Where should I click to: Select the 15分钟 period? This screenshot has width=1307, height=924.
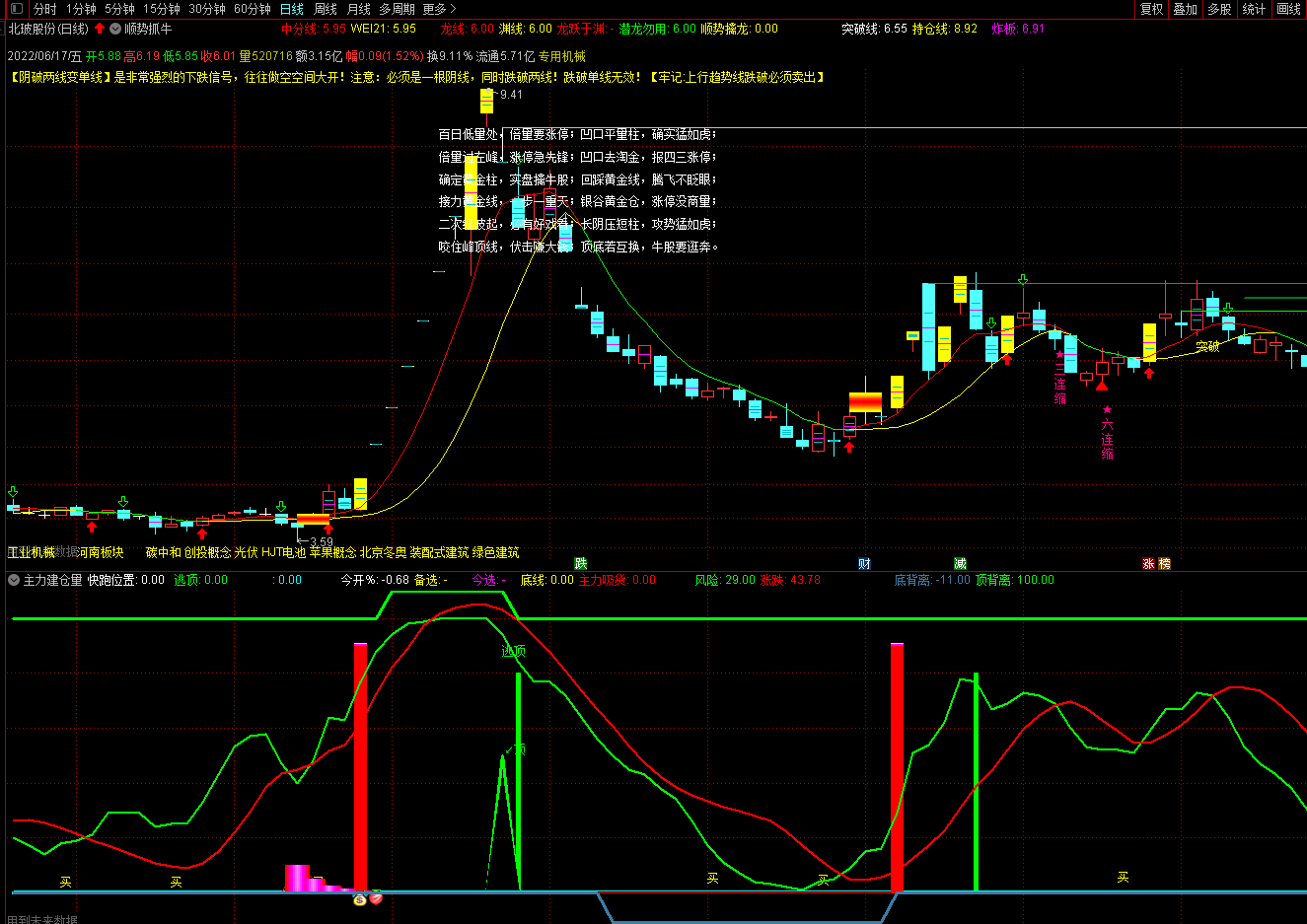pyautogui.click(x=162, y=9)
